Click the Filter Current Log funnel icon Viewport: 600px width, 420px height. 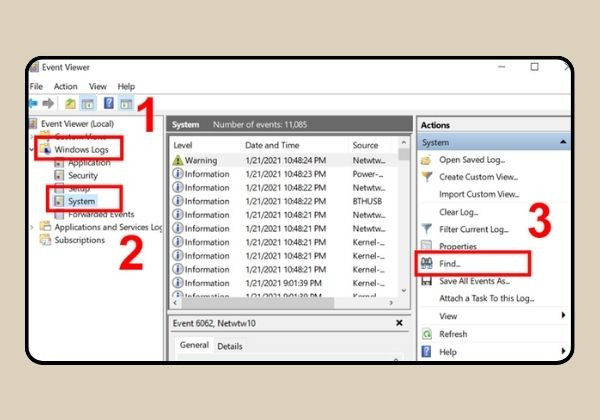pos(427,229)
